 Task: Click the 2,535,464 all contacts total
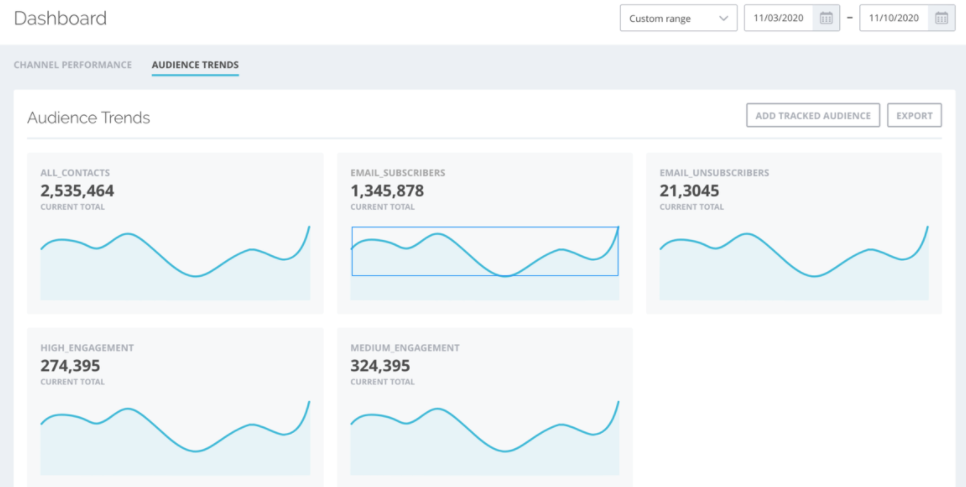pos(77,190)
